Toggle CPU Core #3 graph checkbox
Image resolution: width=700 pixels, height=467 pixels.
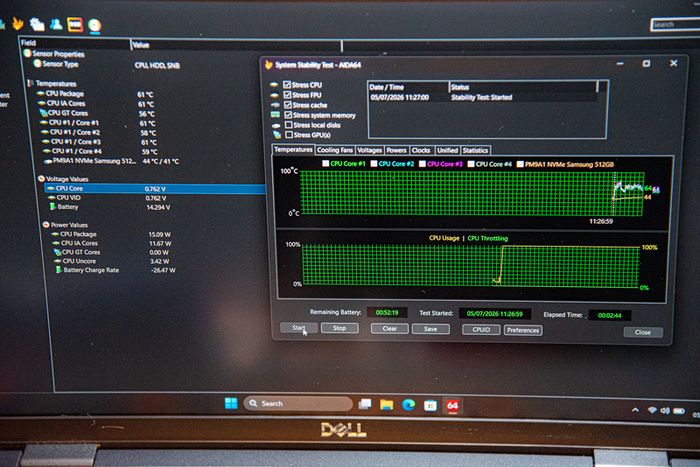[422, 164]
